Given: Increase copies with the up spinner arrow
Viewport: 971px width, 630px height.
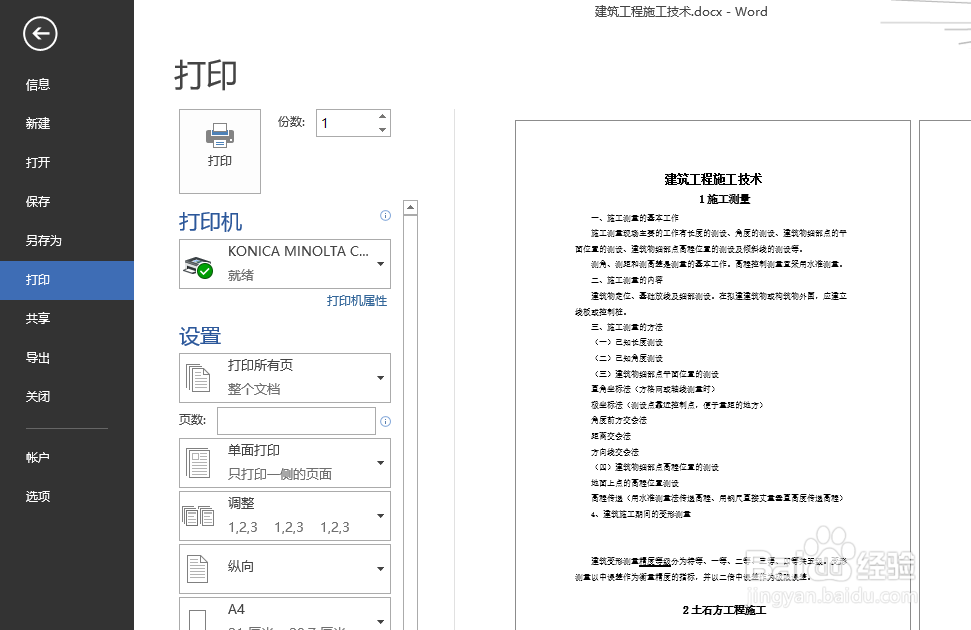Looking at the screenshot, I should [x=383, y=116].
